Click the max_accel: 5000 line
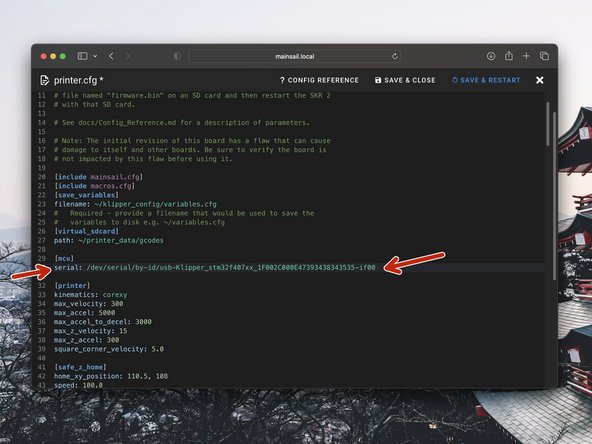 85,313
